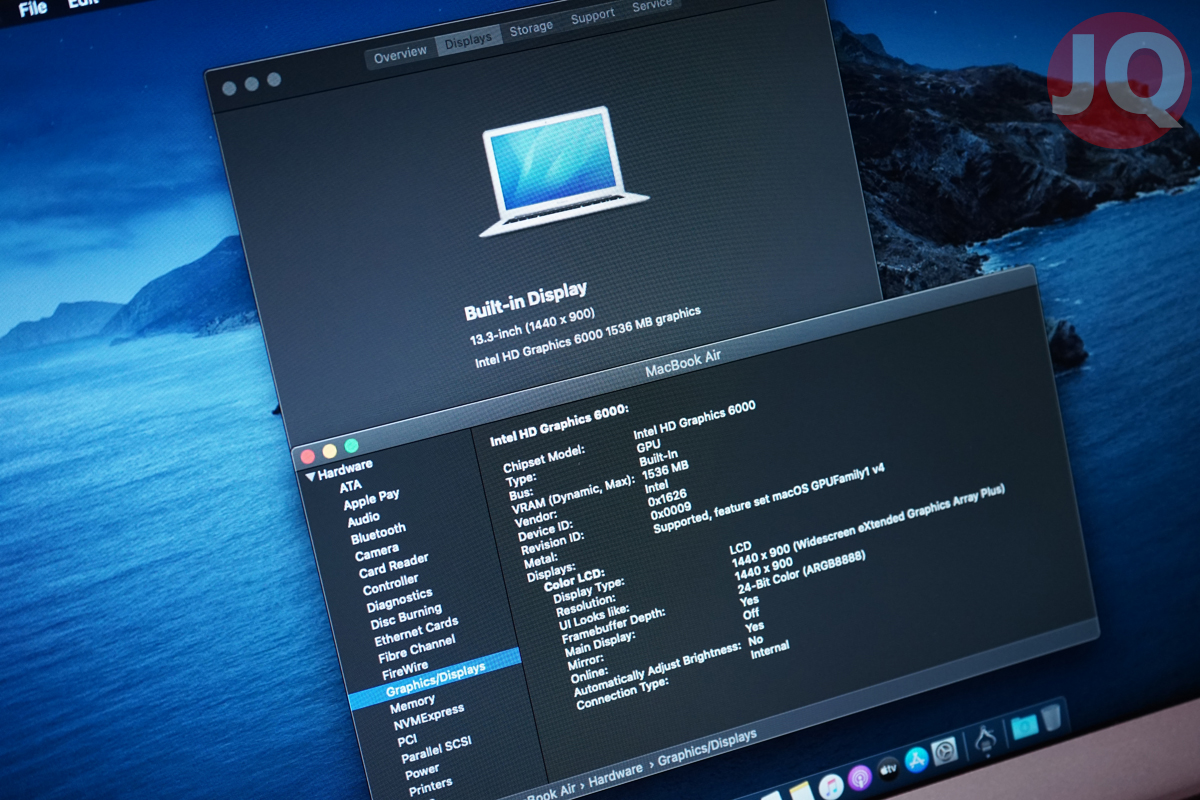Image resolution: width=1200 pixels, height=800 pixels.
Task: Click the System Information icon in the Dock
Action: pyautogui.click(x=984, y=741)
